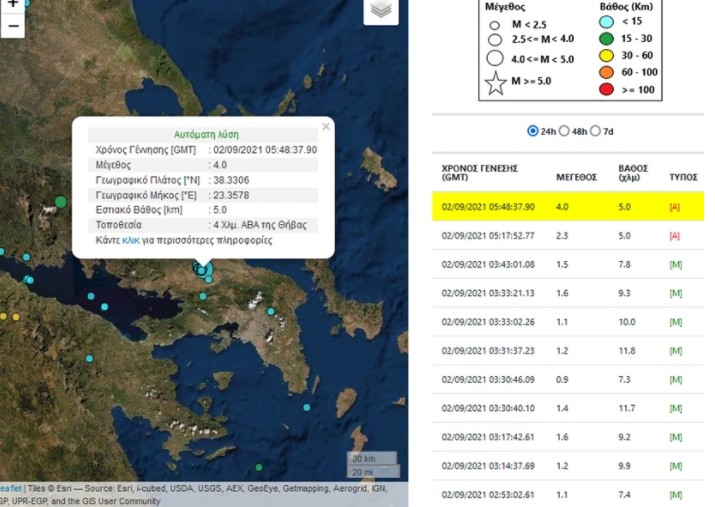This screenshot has height=507, width=715.
Task: Open the map layers control
Action: click(x=380, y=10)
